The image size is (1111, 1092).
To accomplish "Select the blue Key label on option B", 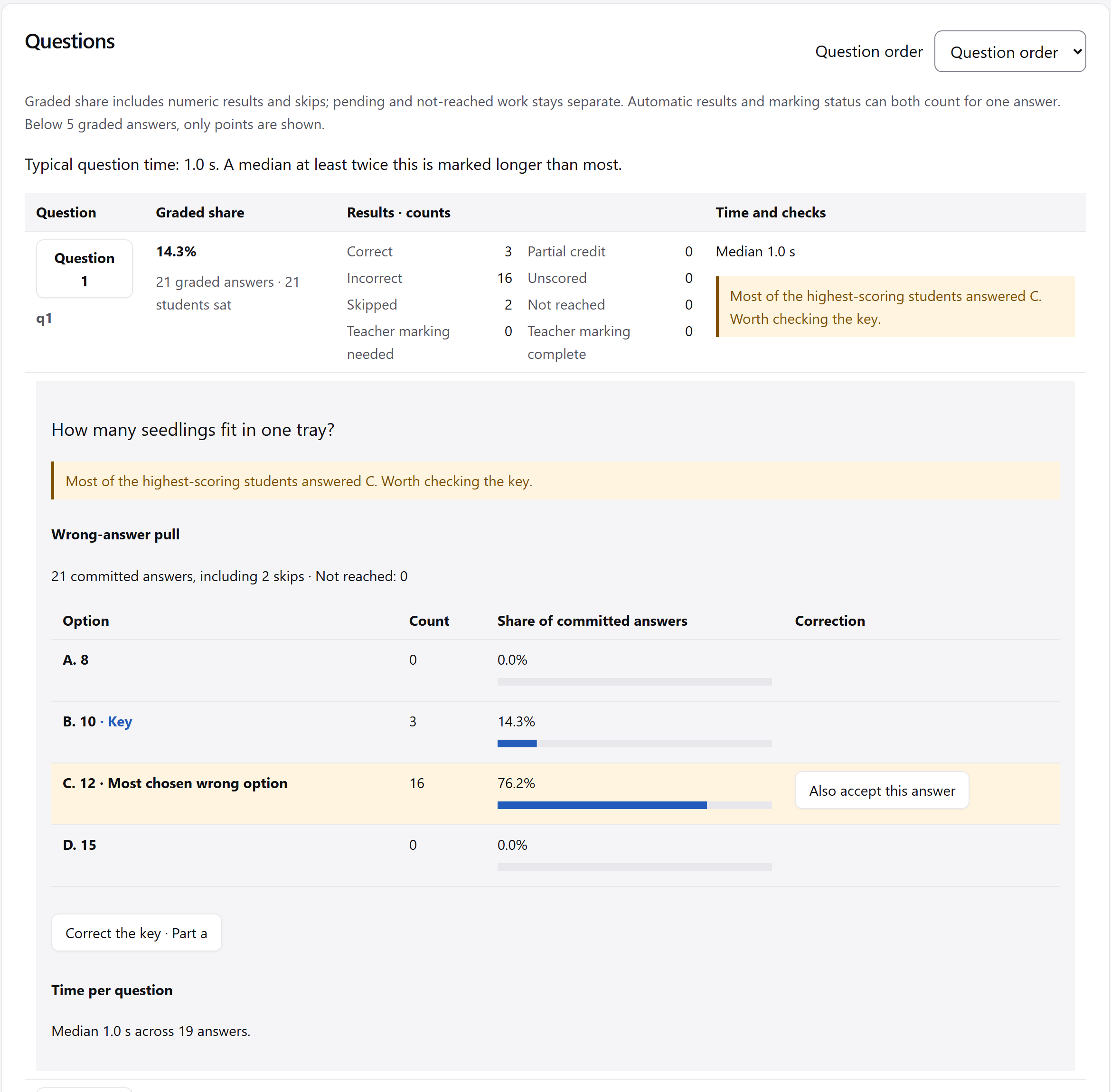I will tap(120, 722).
